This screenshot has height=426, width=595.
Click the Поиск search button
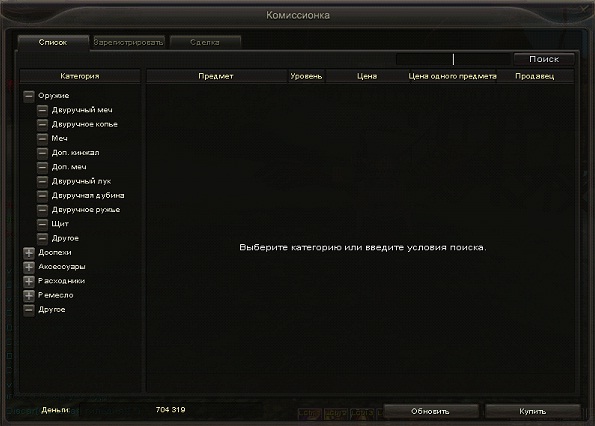(544, 59)
